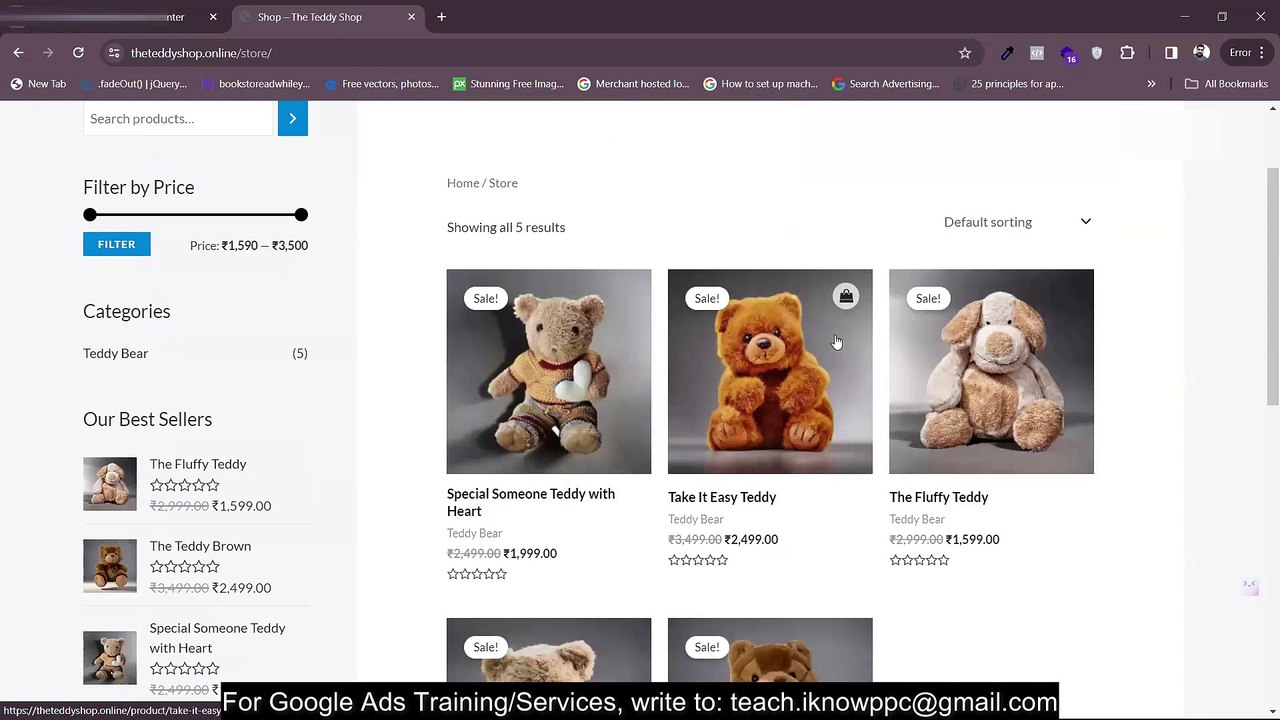
Task: Click The Teddy Brown best seller thumbnail
Action: click(x=110, y=566)
